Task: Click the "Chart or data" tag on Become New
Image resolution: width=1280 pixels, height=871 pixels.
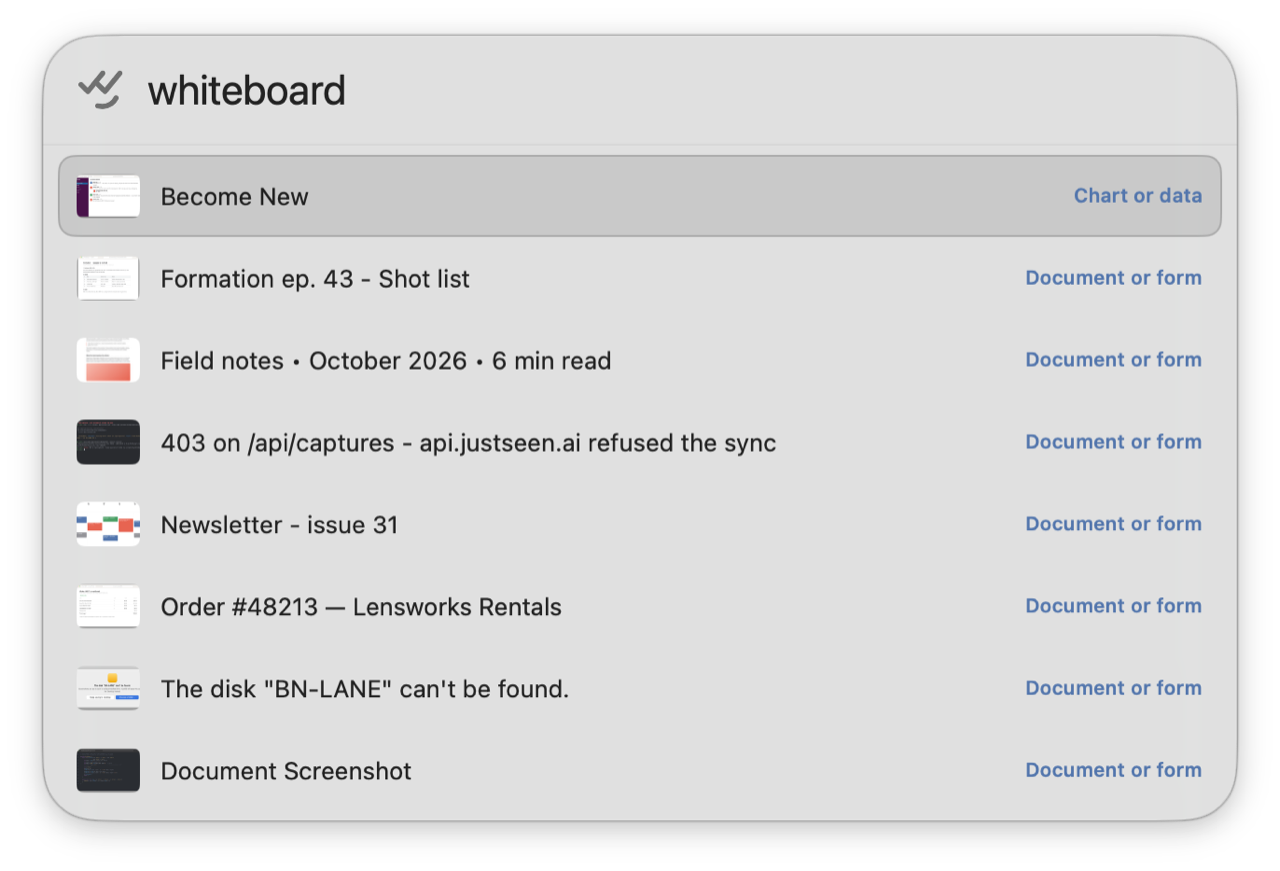Action: coord(1138,196)
